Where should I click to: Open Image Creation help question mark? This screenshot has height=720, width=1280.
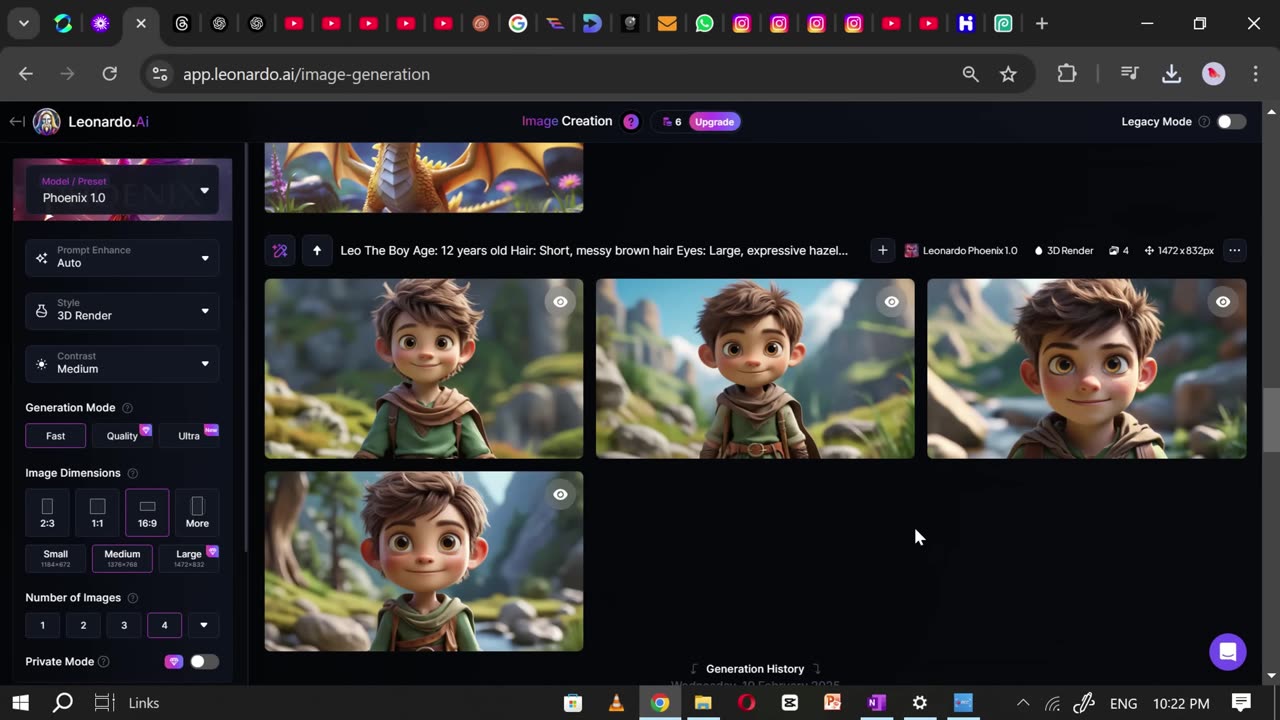(x=631, y=122)
